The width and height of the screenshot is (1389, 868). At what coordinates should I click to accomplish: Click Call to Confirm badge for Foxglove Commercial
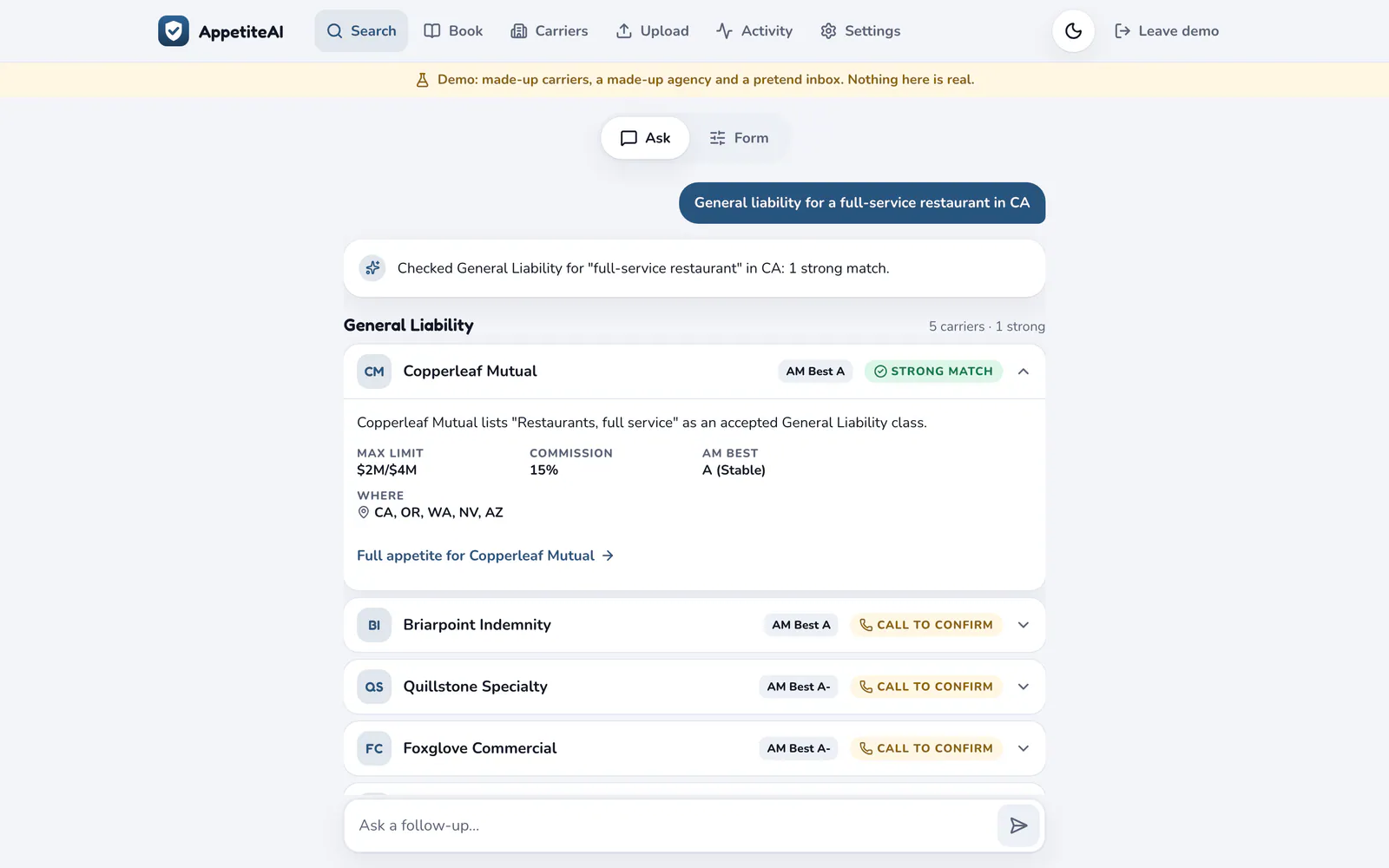coord(926,748)
